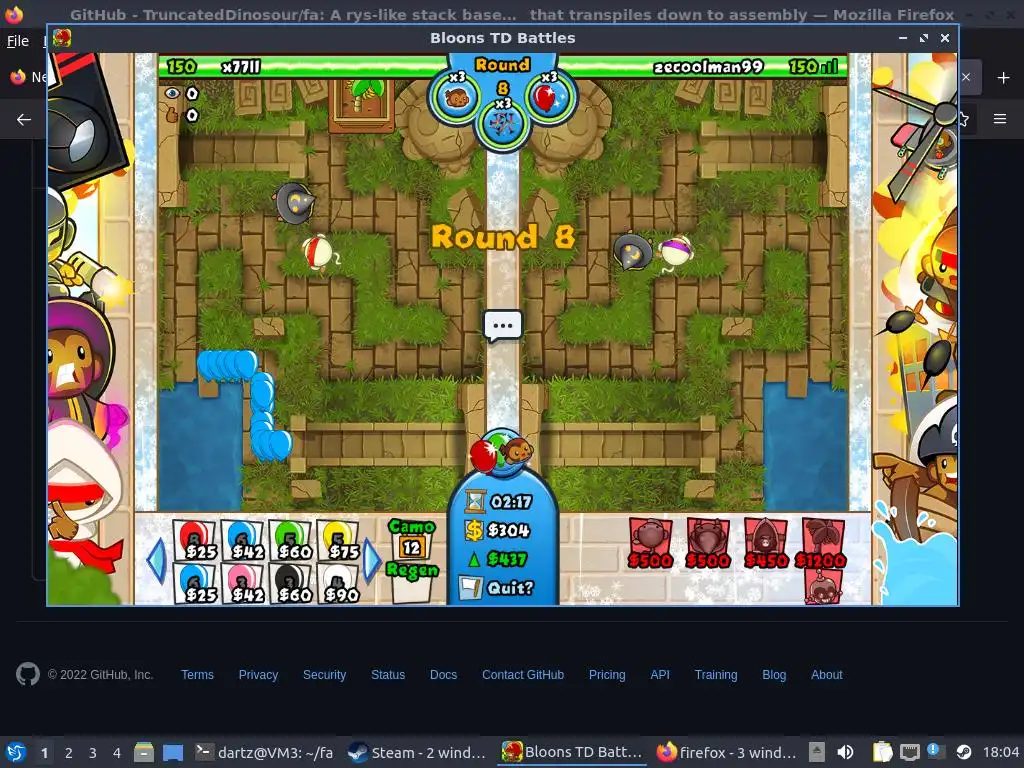The height and width of the screenshot is (768, 1024).
Task: Go to next bloon page with right arrow
Action: (371, 560)
